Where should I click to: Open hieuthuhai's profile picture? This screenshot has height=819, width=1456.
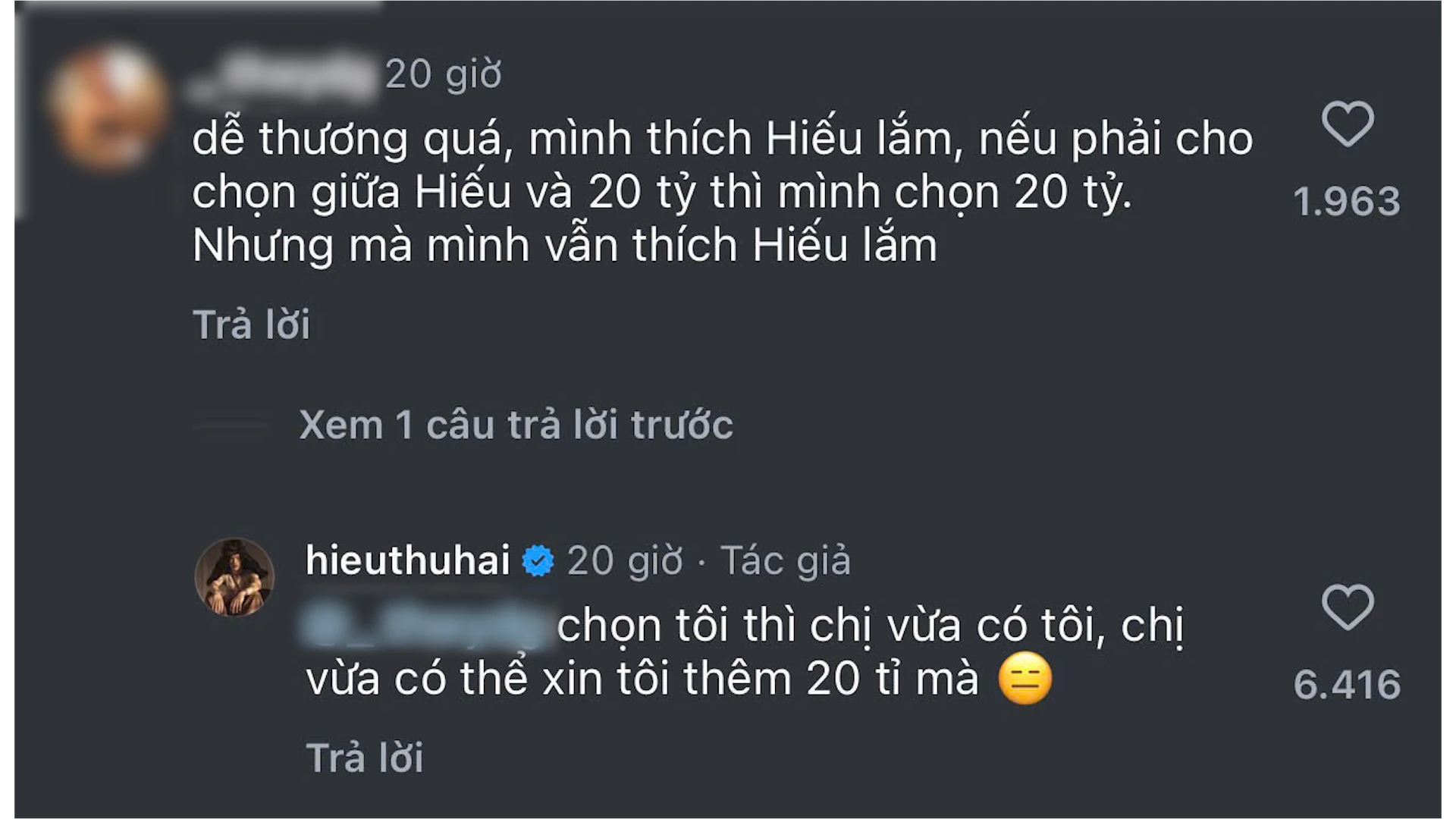(x=234, y=577)
